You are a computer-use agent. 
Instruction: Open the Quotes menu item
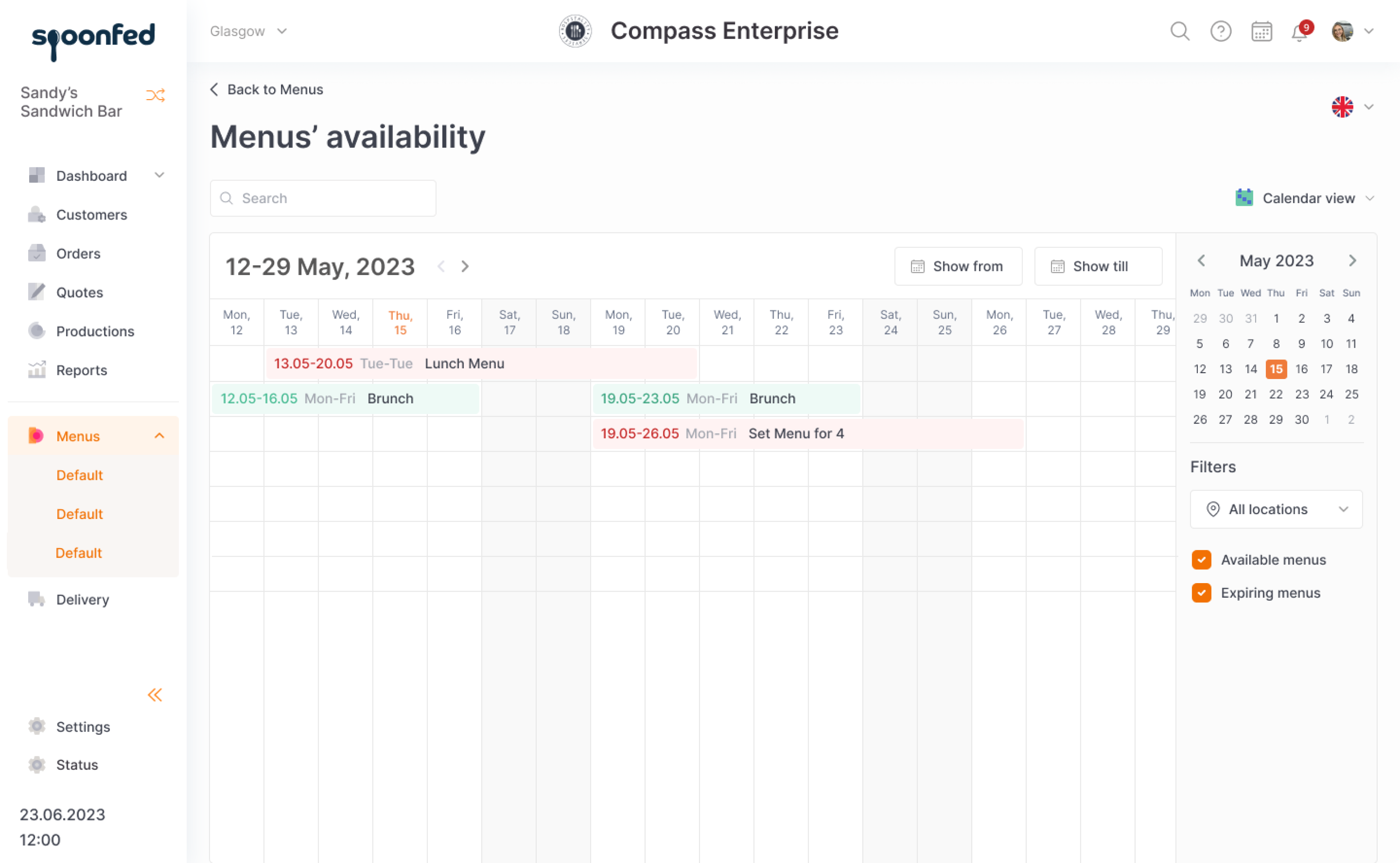(79, 292)
